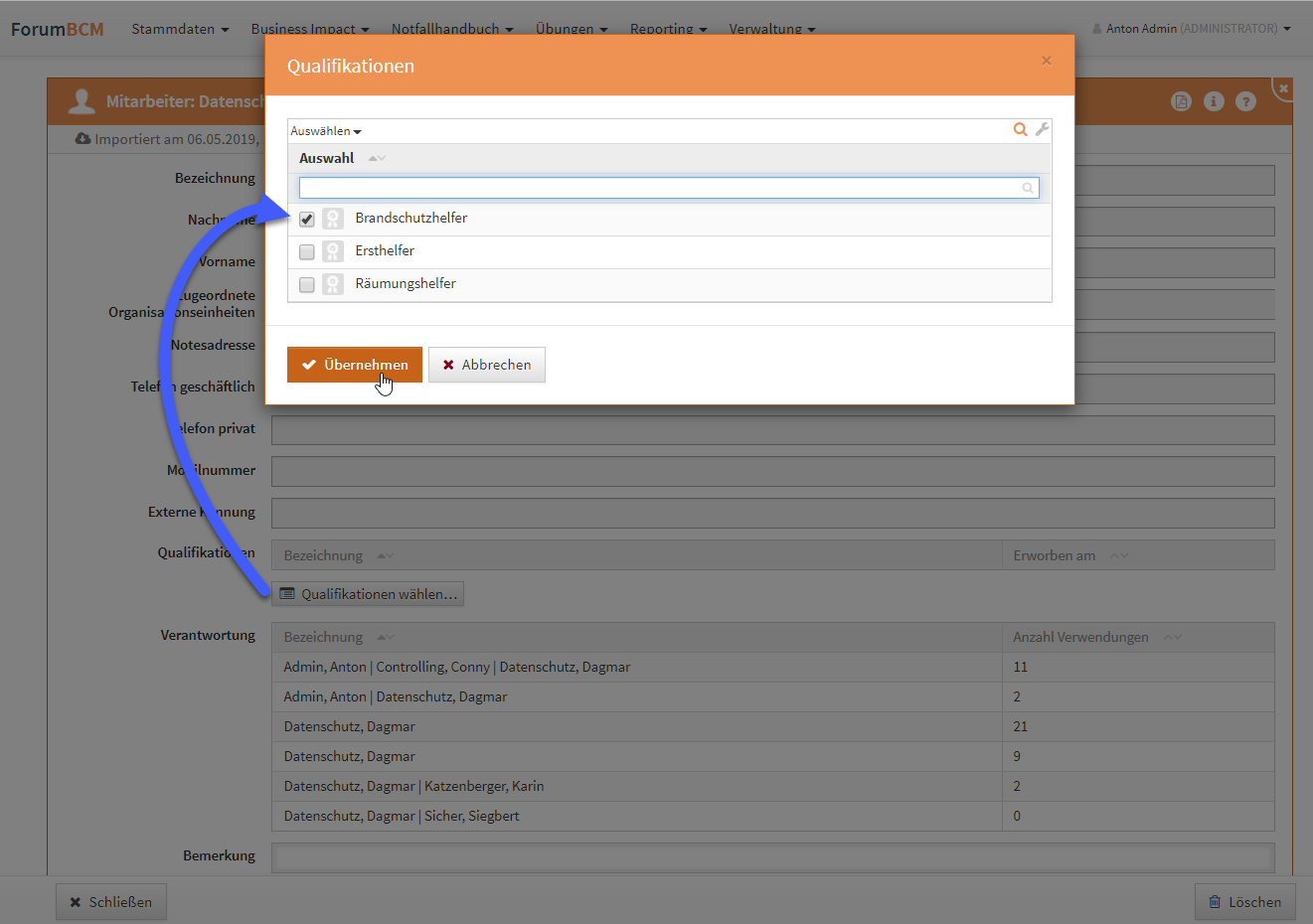1313x924 pixels.
Task: Click the Ersthelfer qualification badge icon
Action: (333, 251)
